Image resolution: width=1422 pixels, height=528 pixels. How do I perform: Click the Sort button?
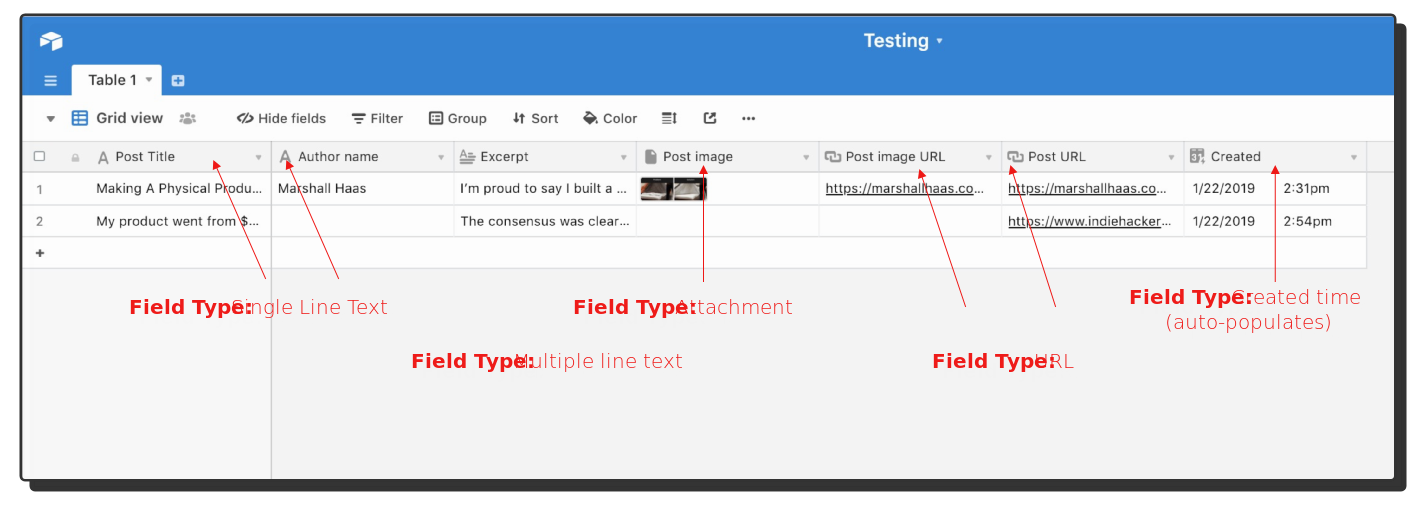coord(535,118)
